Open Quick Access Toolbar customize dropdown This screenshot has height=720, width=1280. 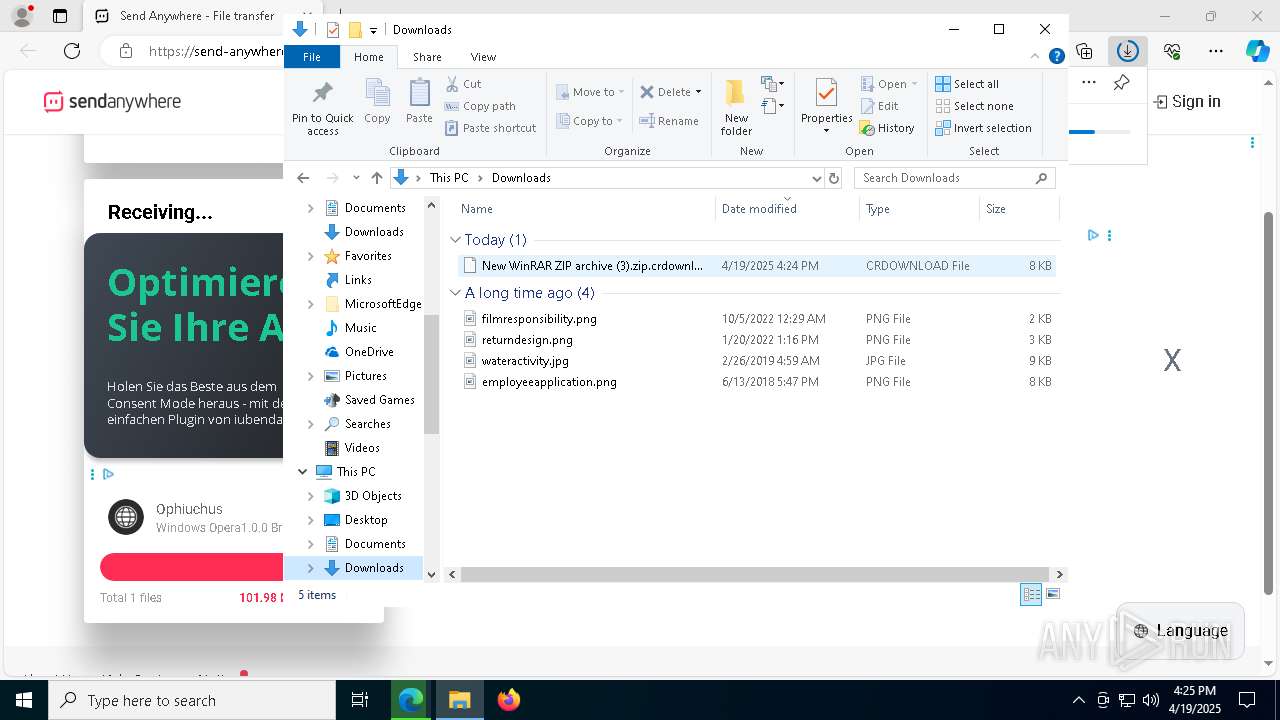pos(373,30)
